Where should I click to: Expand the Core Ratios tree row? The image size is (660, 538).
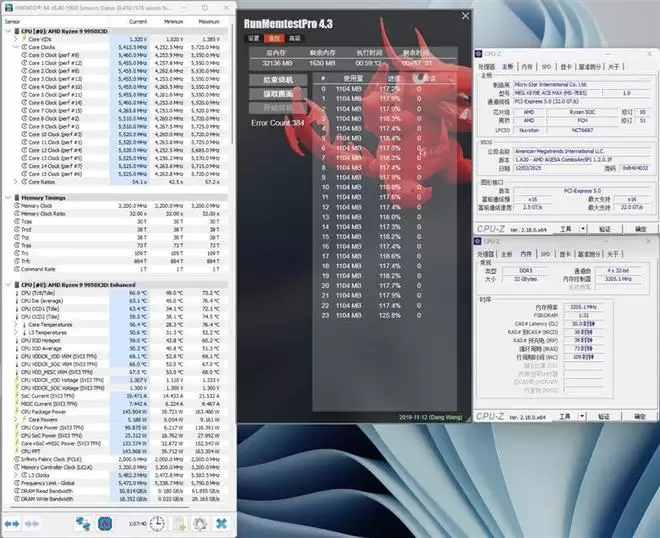(x=14, y=182)
